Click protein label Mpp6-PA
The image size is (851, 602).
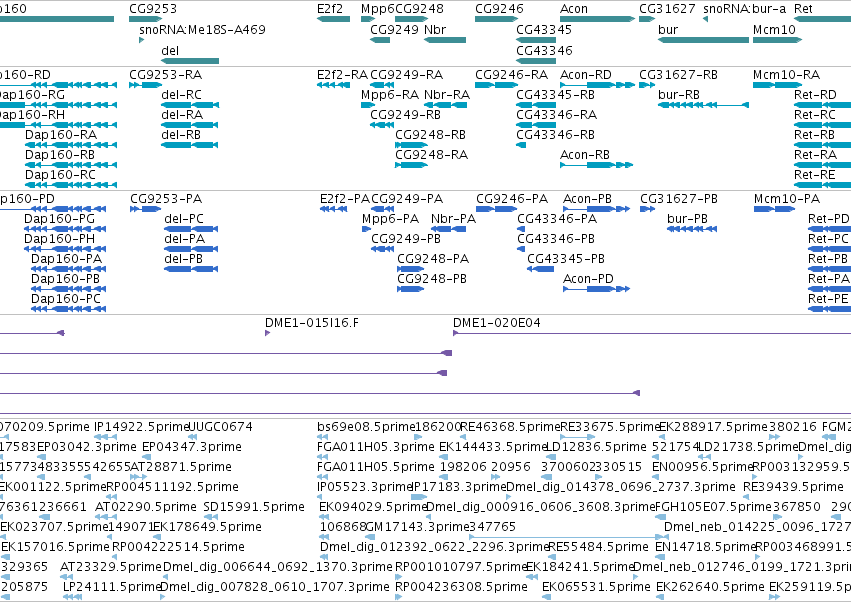click(390, 219)
